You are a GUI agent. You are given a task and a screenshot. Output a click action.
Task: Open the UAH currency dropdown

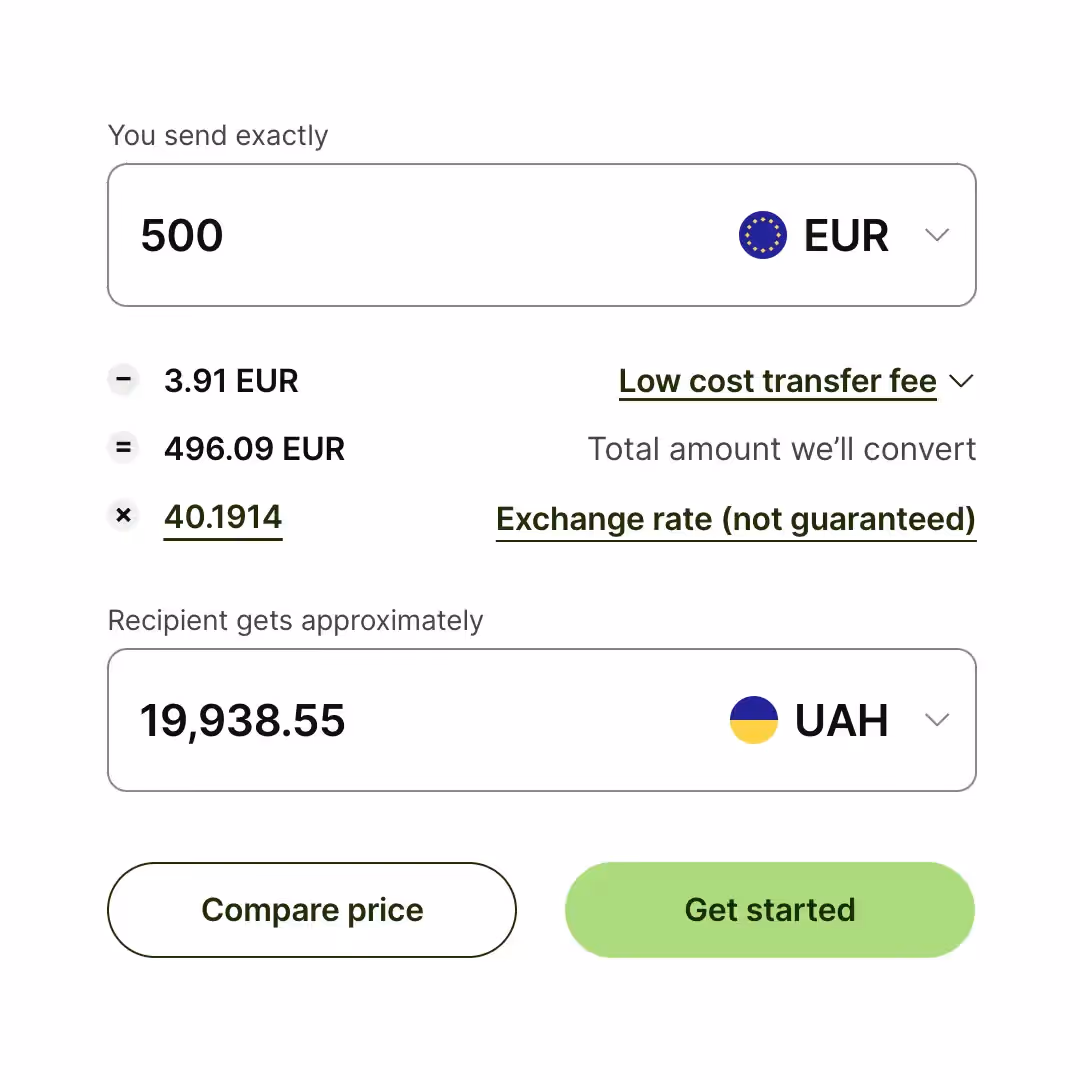click(938, 719)
